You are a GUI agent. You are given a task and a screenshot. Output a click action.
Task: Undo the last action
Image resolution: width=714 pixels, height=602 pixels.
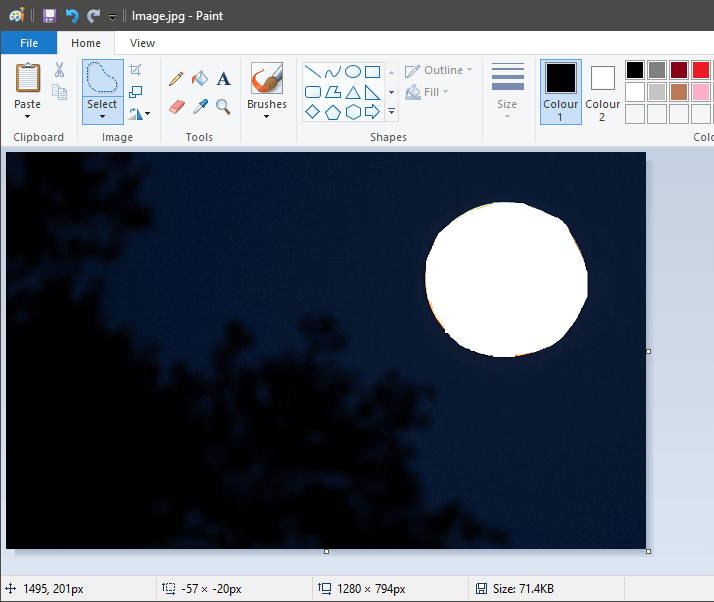[72, 16]
